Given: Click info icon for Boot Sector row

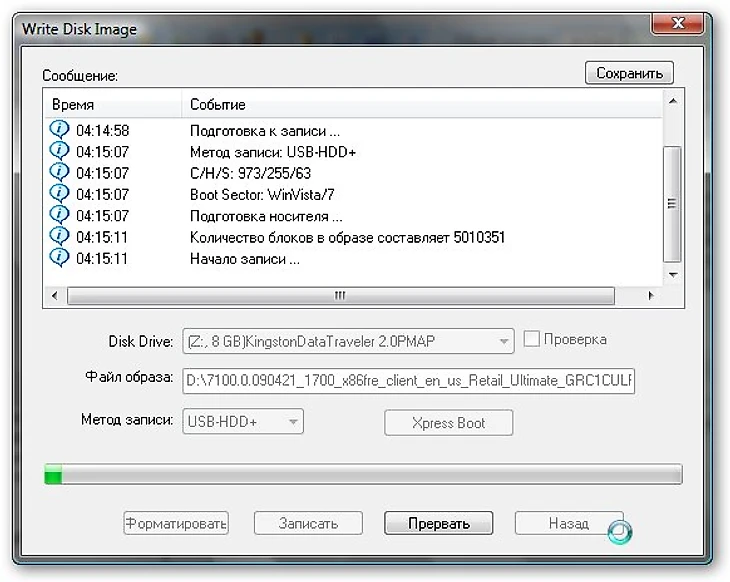Looking at the screenshot, I should (59, 194).
